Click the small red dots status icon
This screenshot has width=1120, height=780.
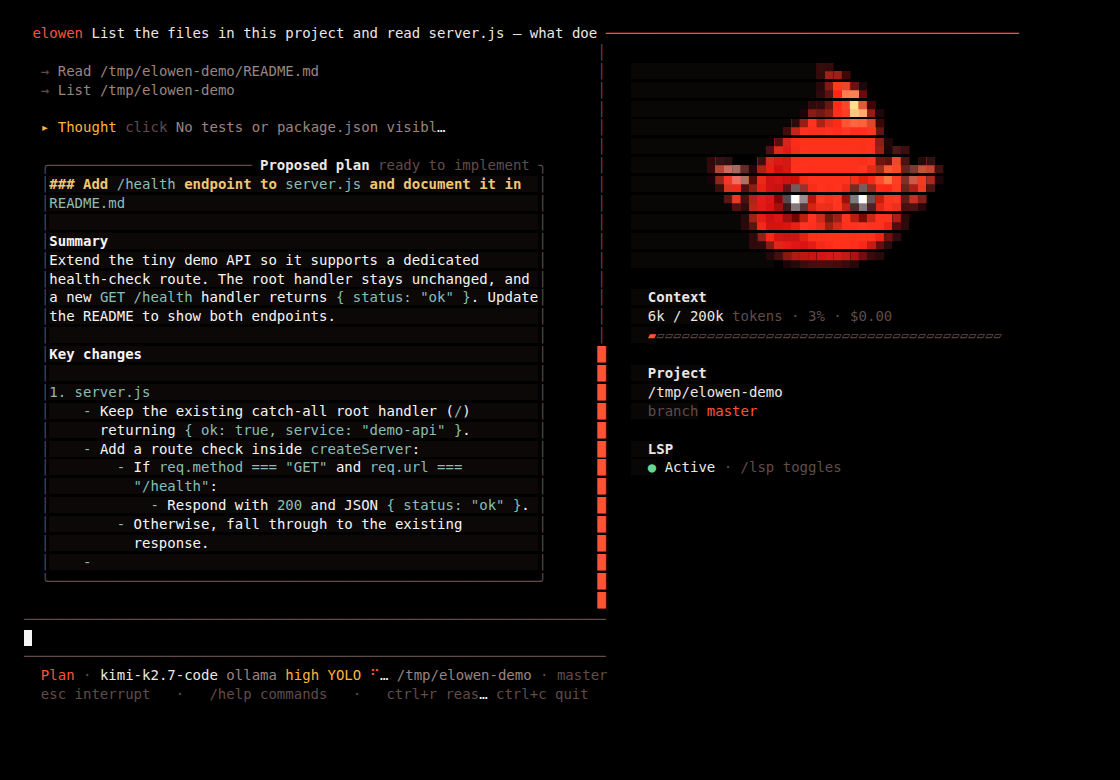click(376, 674)
